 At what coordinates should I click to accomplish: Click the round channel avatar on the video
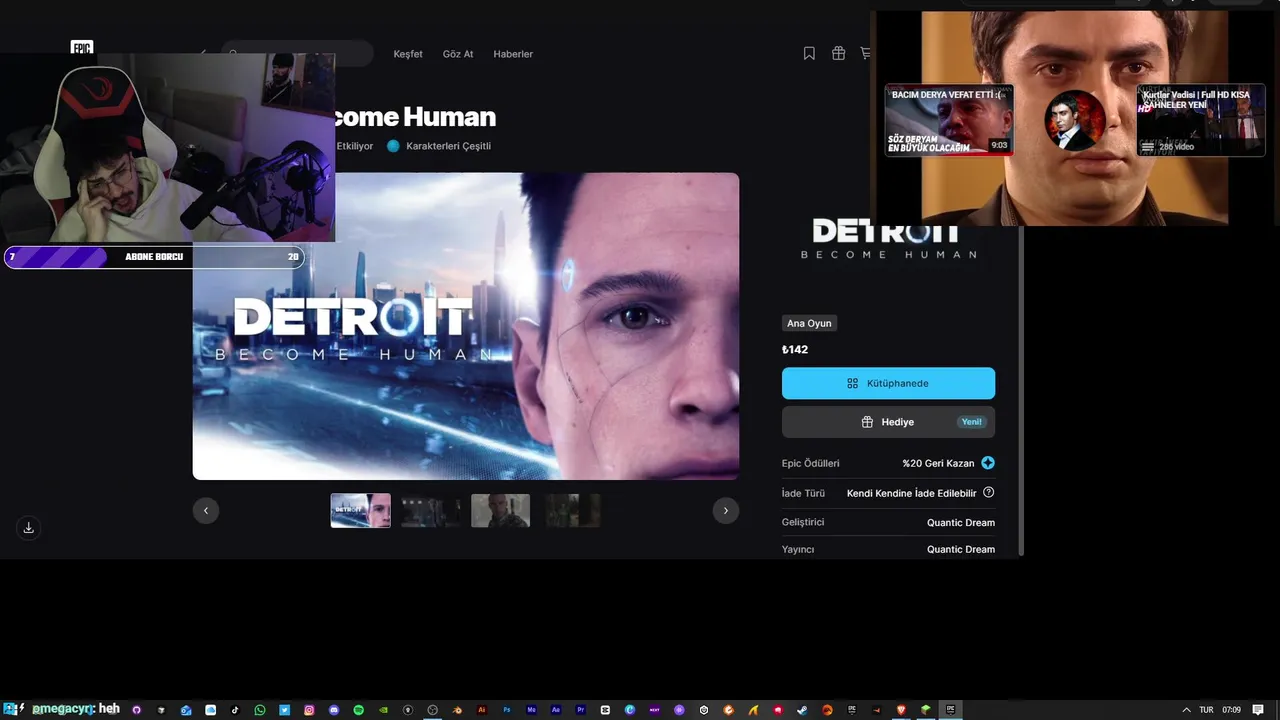pyautogui.click(x=1074, y=120)
